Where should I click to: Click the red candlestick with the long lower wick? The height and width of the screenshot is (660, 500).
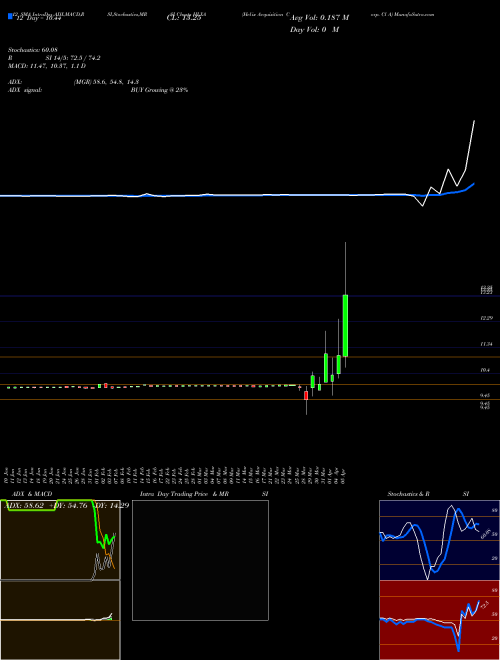pyautogui.click(x=306, y=395)
